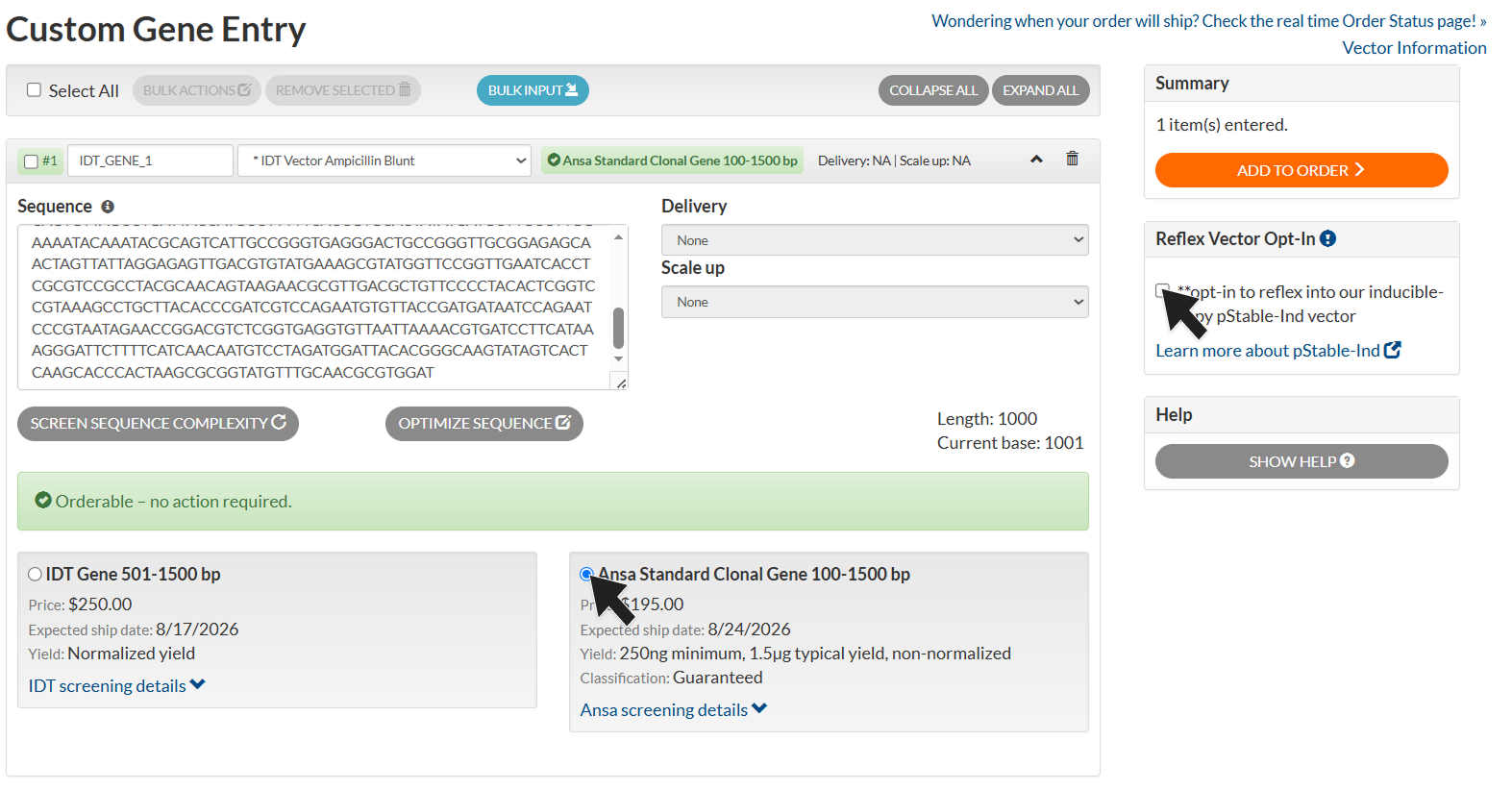Click SHOW HELP
The height and width of the screenshot is (790, 1512).
click(x=1301, y=461)
